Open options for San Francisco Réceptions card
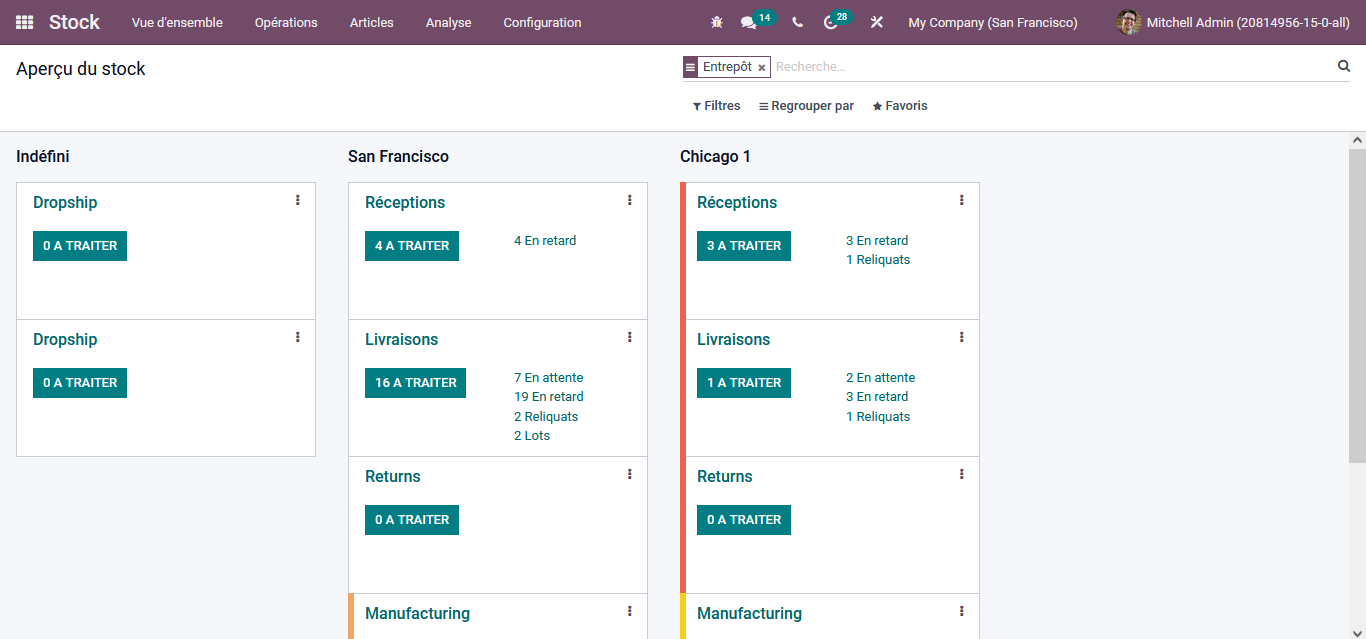This screenshot has height=639, width=1366. [x=629, y=200]
